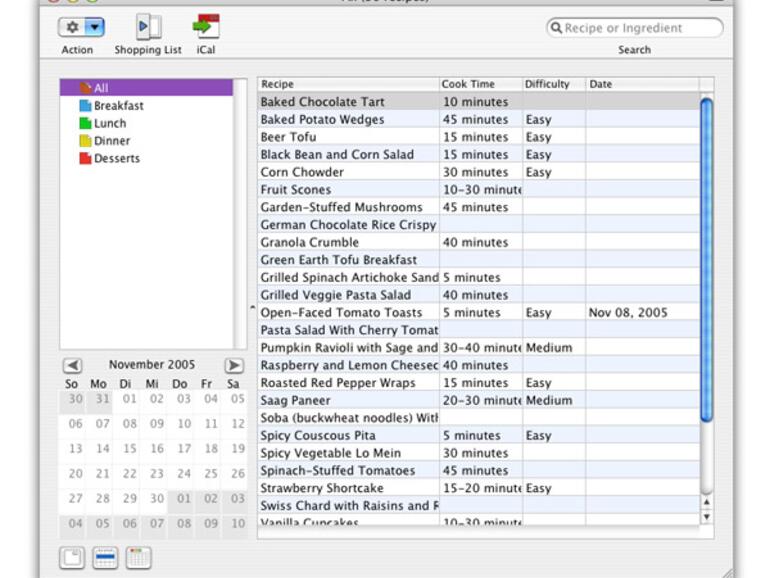
Task: Open the Shopping List toolbar icon
Action: [148, 27]
